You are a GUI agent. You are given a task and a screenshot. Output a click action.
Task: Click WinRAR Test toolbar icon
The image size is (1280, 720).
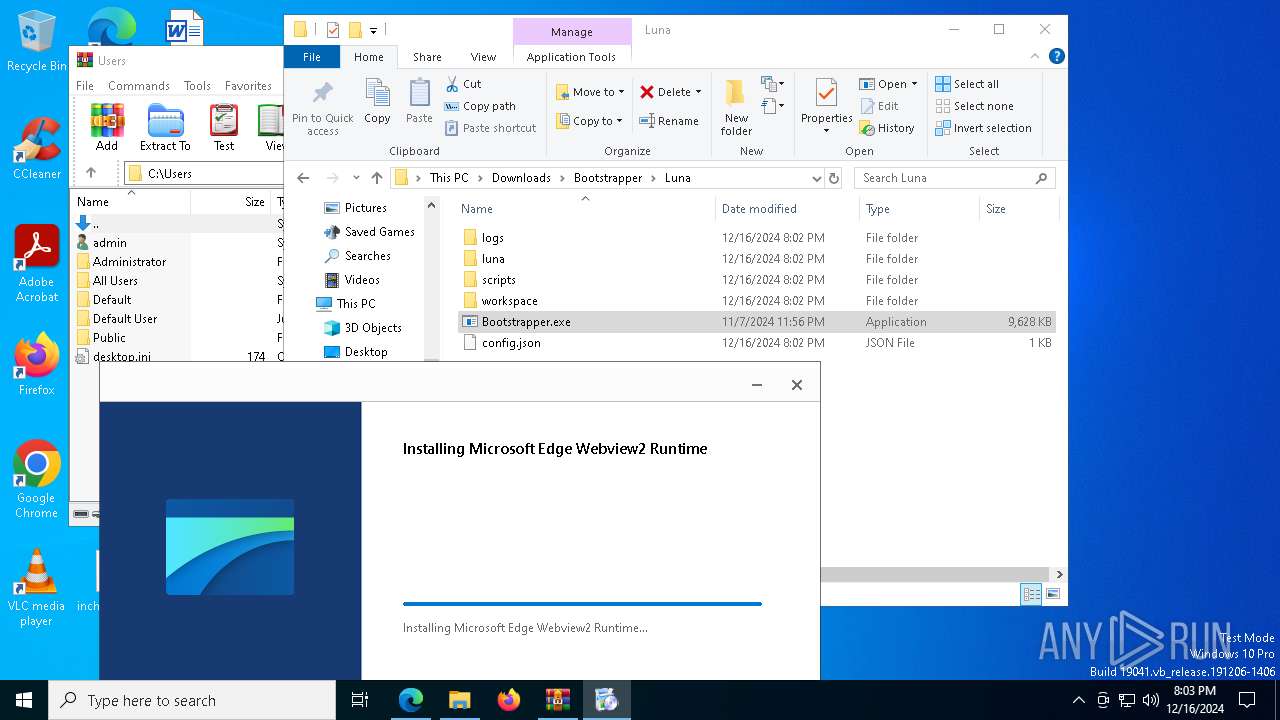click(224, 127)
